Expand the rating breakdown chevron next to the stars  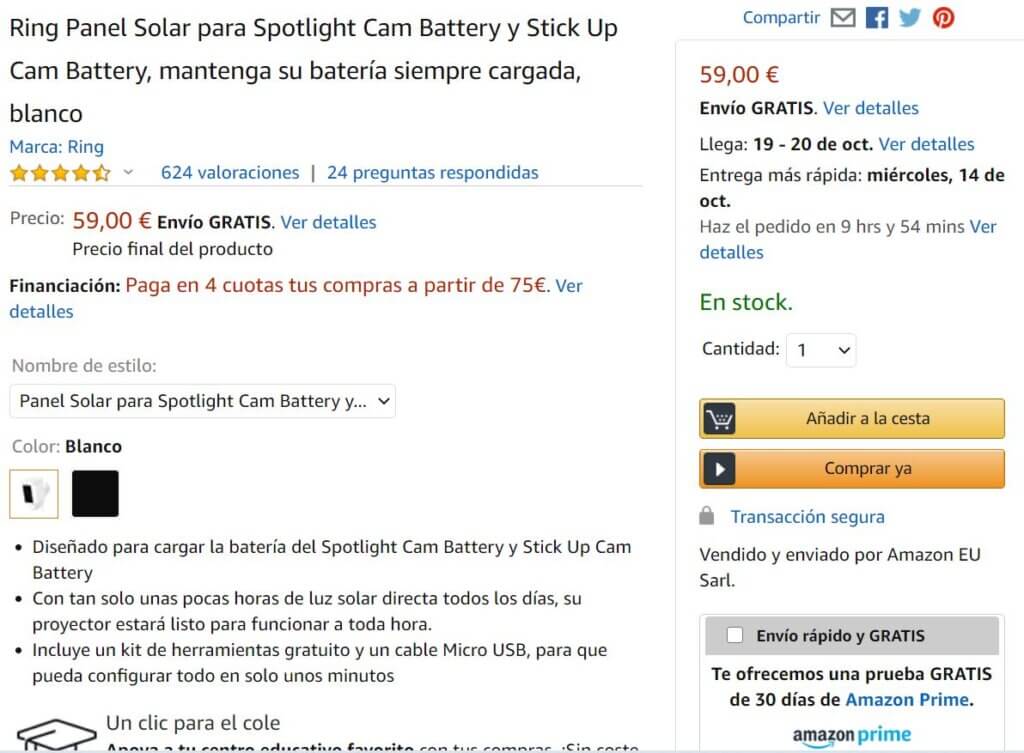point(128,173)
